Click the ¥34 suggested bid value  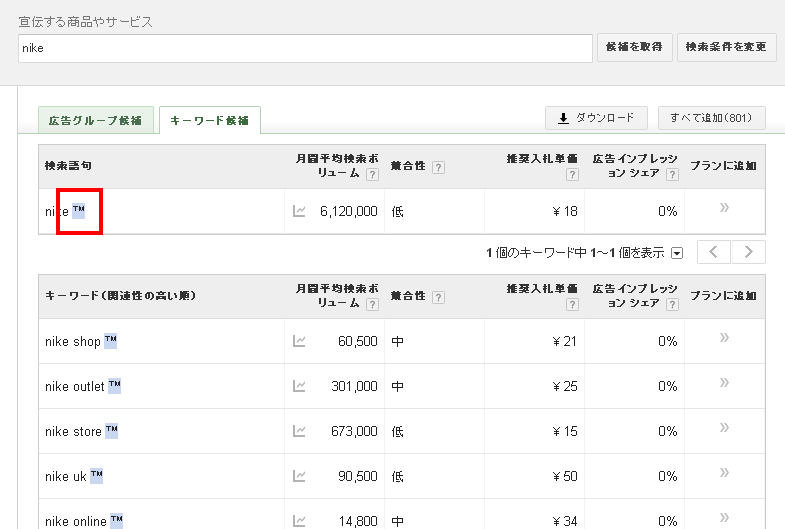(x=565, y=521)
